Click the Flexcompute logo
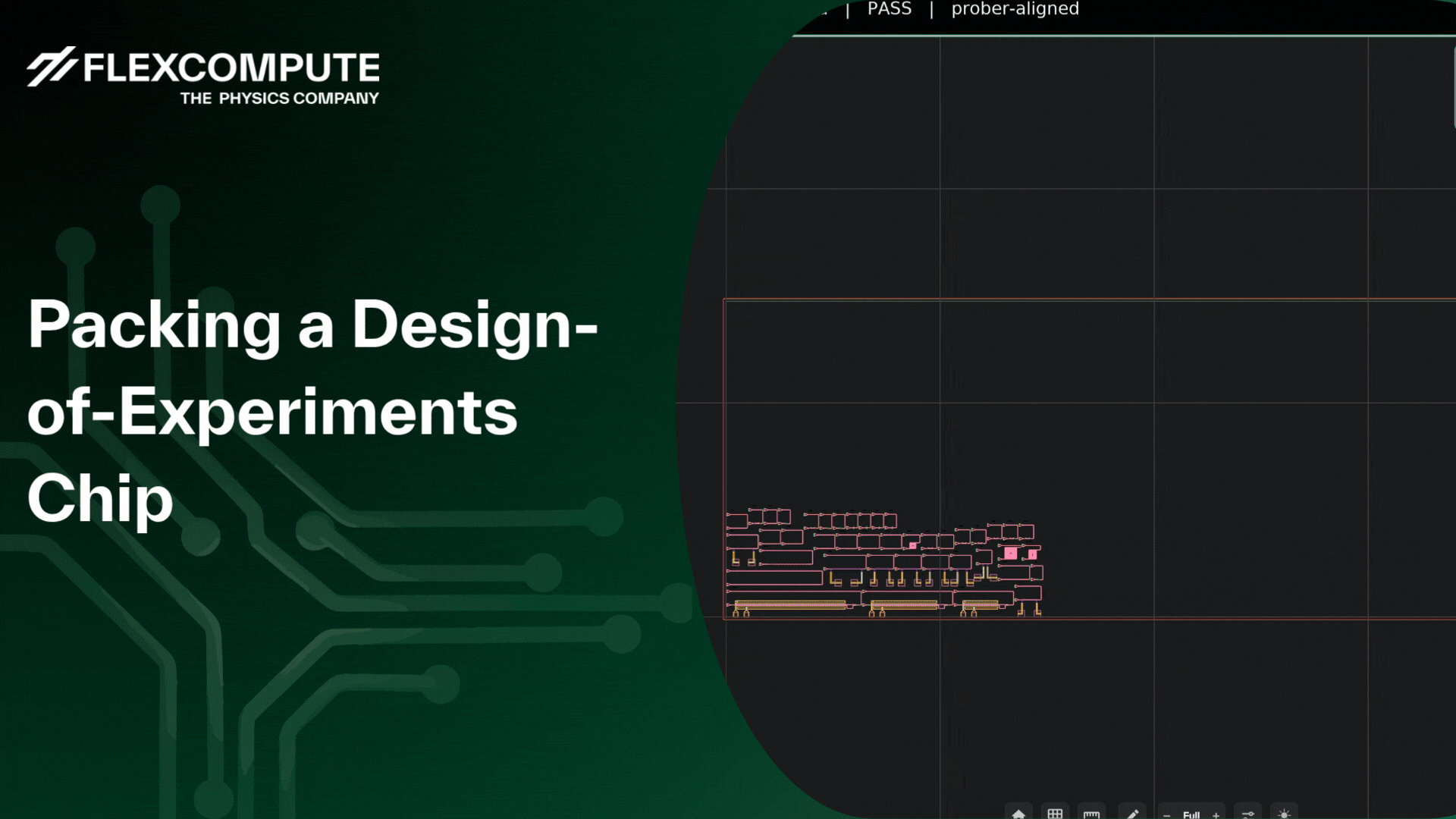The width and height of the screenshot is (1456, 819). (203, 76)
